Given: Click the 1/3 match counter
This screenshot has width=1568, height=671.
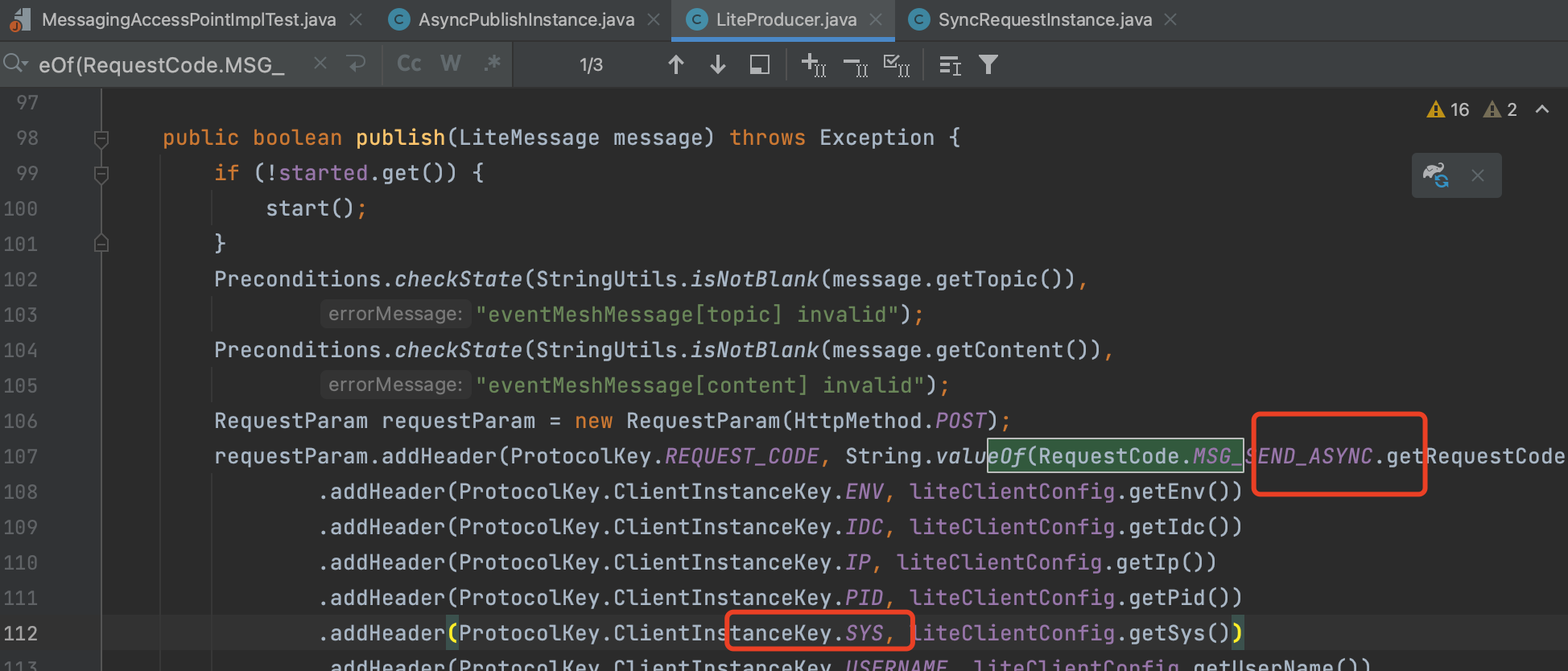Looking at the screenshot, I should click(591, 64).
